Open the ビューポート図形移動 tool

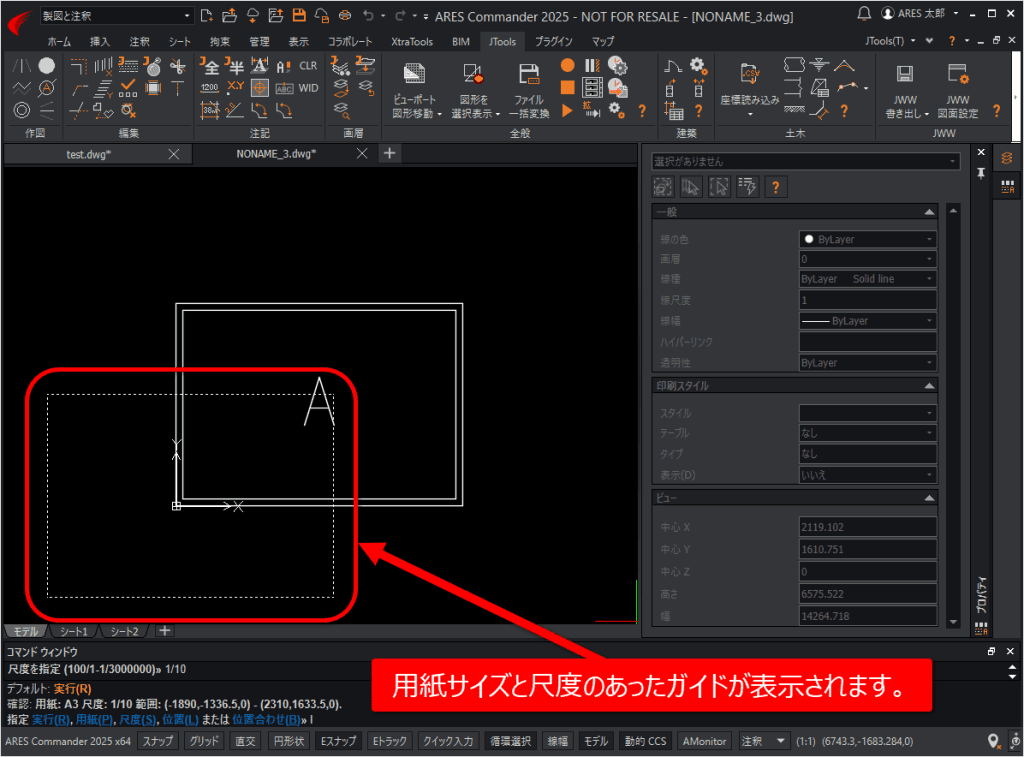pos(415,89)
